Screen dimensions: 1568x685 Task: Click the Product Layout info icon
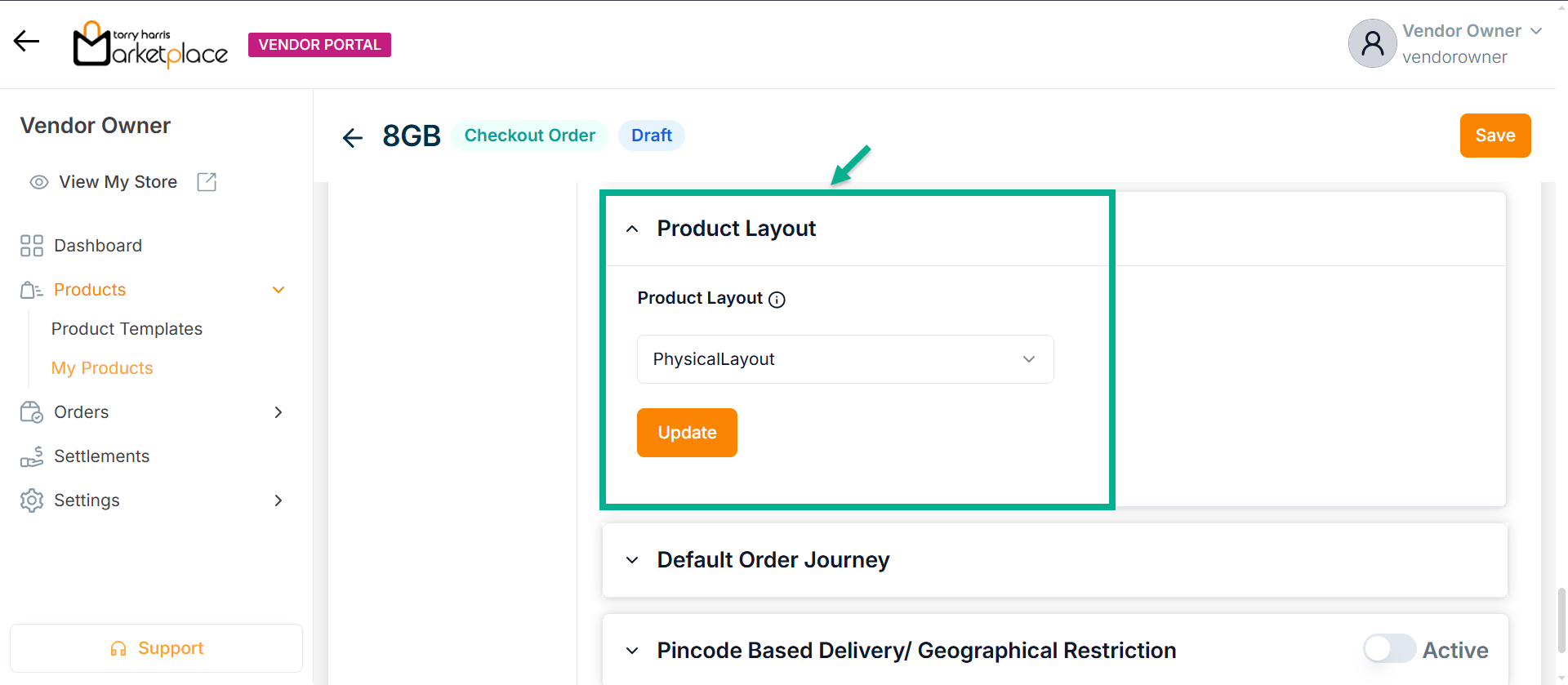tap(777, 300)
